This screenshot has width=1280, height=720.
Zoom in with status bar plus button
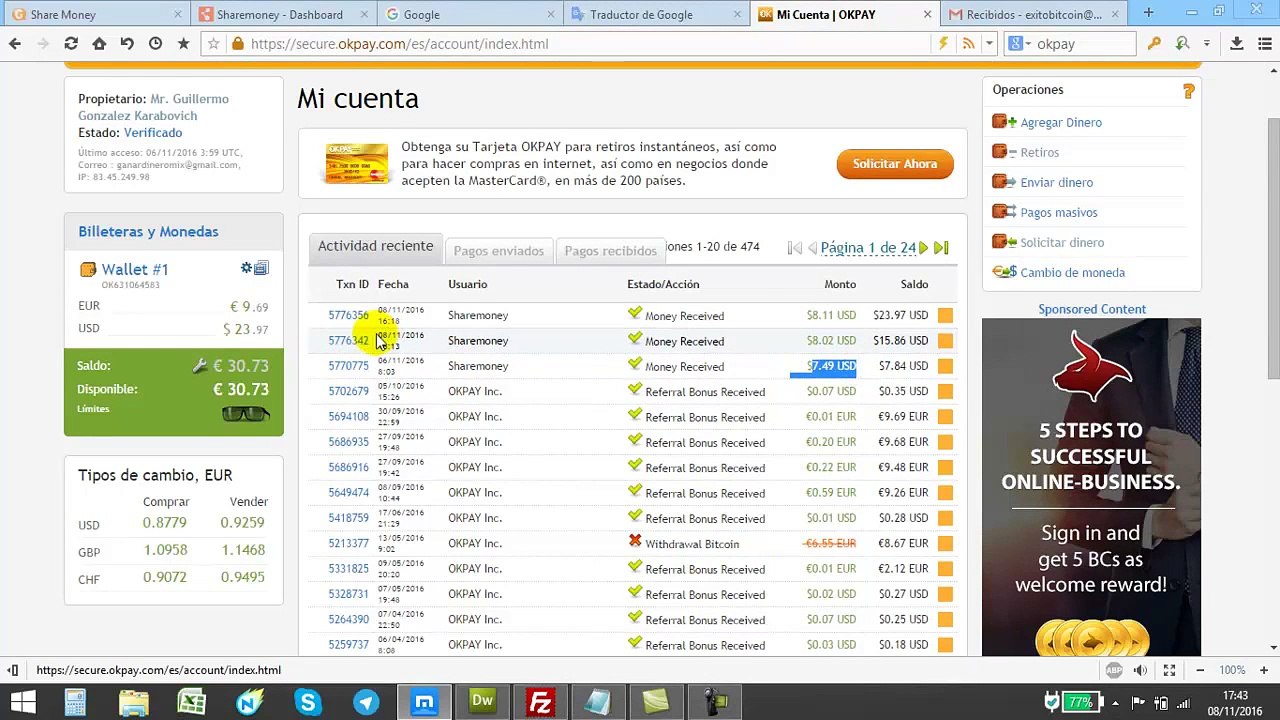pyautogui.click(x=1264, y=670)
